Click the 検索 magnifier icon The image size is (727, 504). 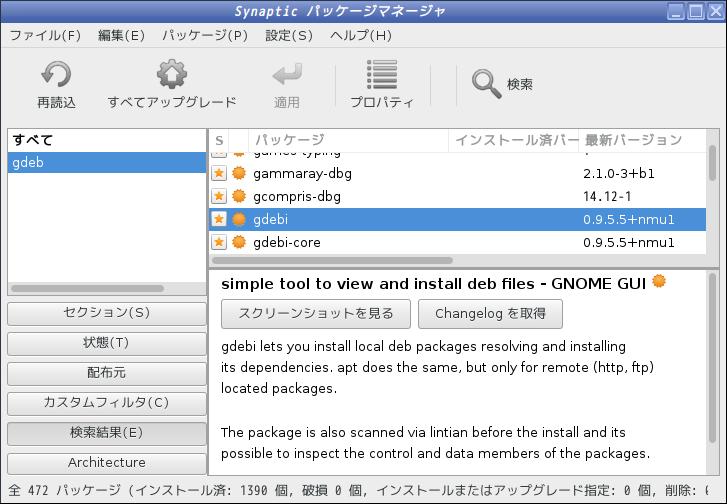coord(486,84)
